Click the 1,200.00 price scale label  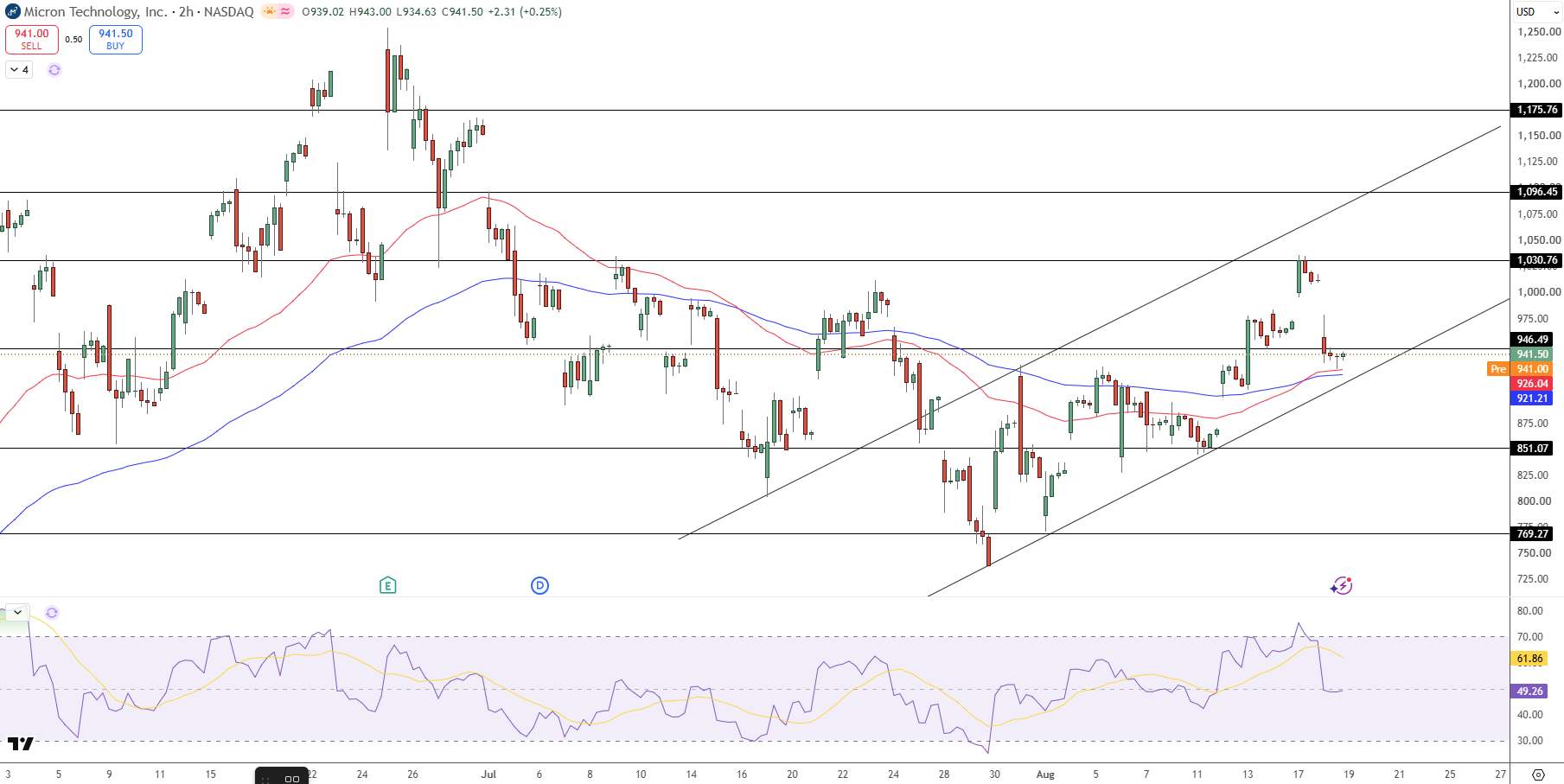point(1539,84)
